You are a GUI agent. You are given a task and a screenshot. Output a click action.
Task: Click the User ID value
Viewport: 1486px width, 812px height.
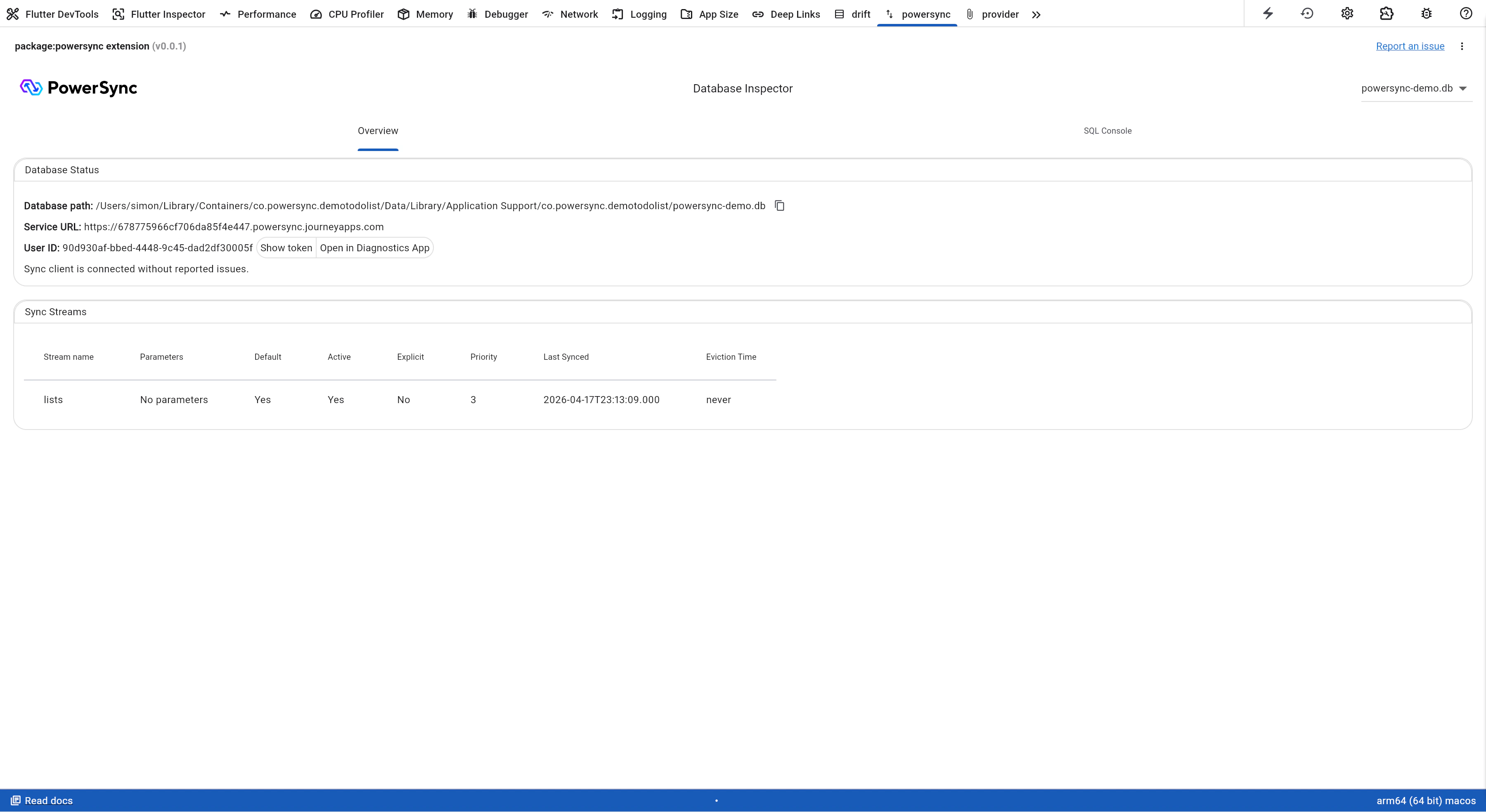(x=158, y=248)
